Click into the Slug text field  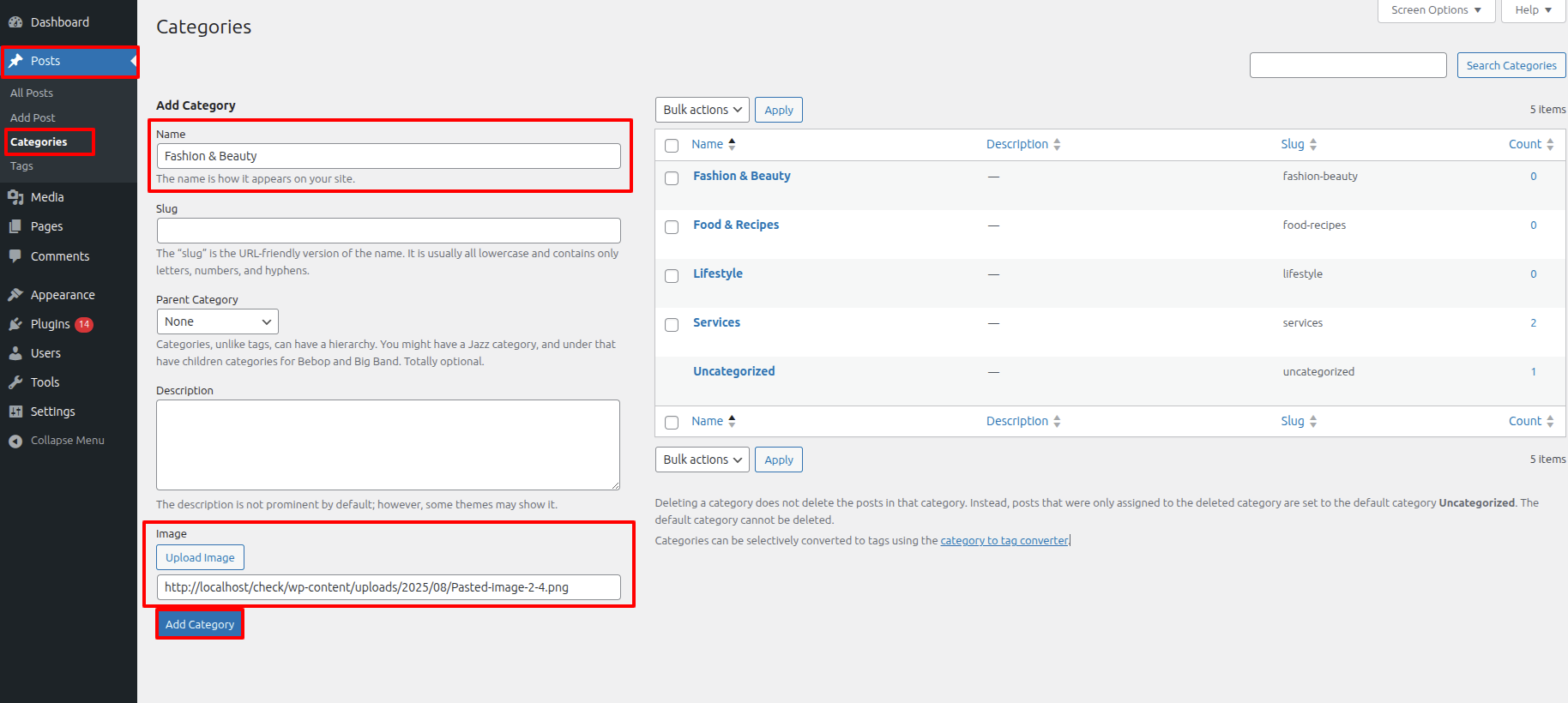(389, 231)
